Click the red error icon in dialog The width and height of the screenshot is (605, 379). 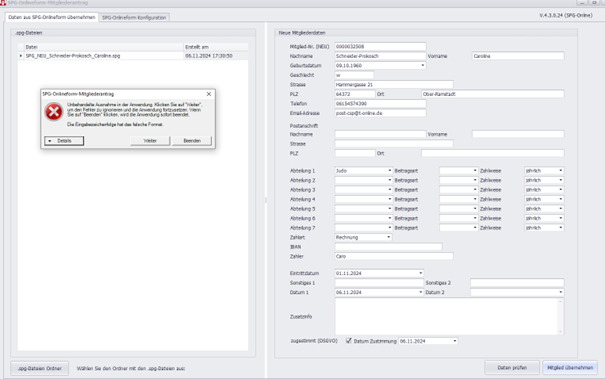pos(54,112)
